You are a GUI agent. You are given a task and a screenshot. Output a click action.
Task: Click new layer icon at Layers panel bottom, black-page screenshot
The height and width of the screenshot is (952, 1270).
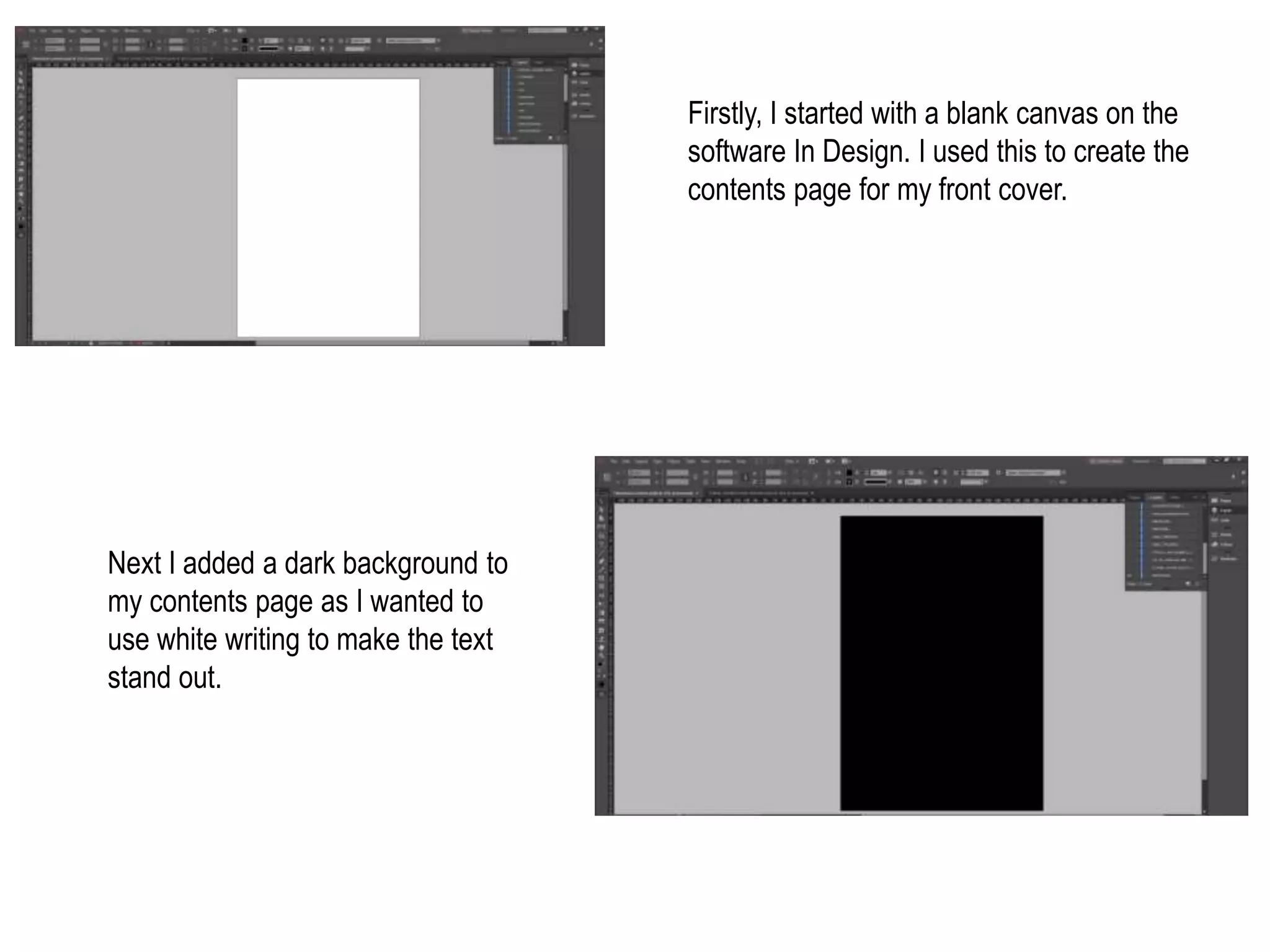pos(1188,584)
